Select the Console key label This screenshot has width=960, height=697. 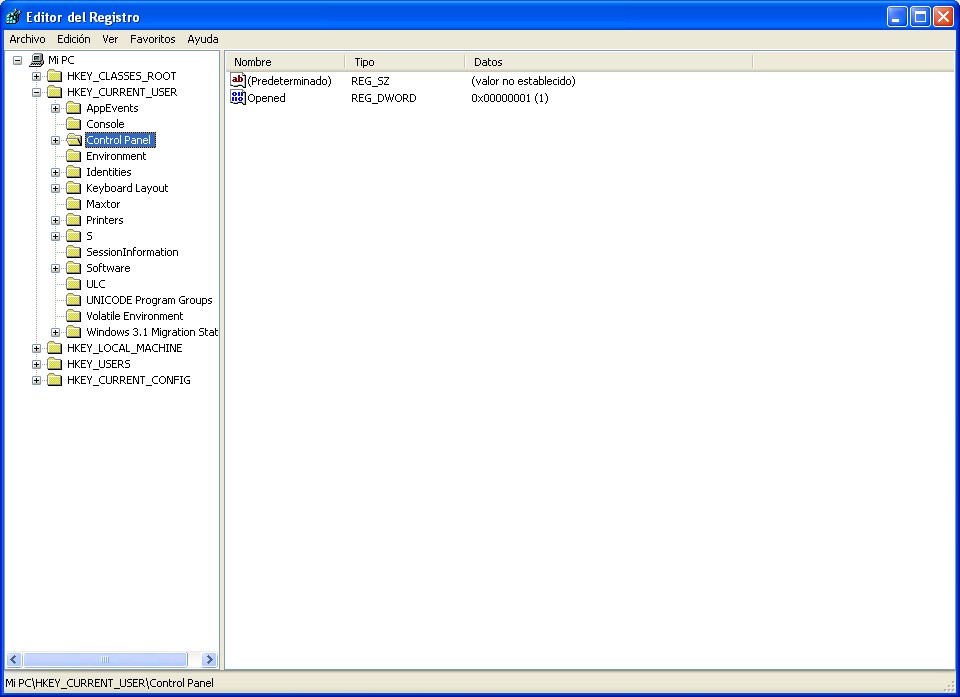[105, 124]
